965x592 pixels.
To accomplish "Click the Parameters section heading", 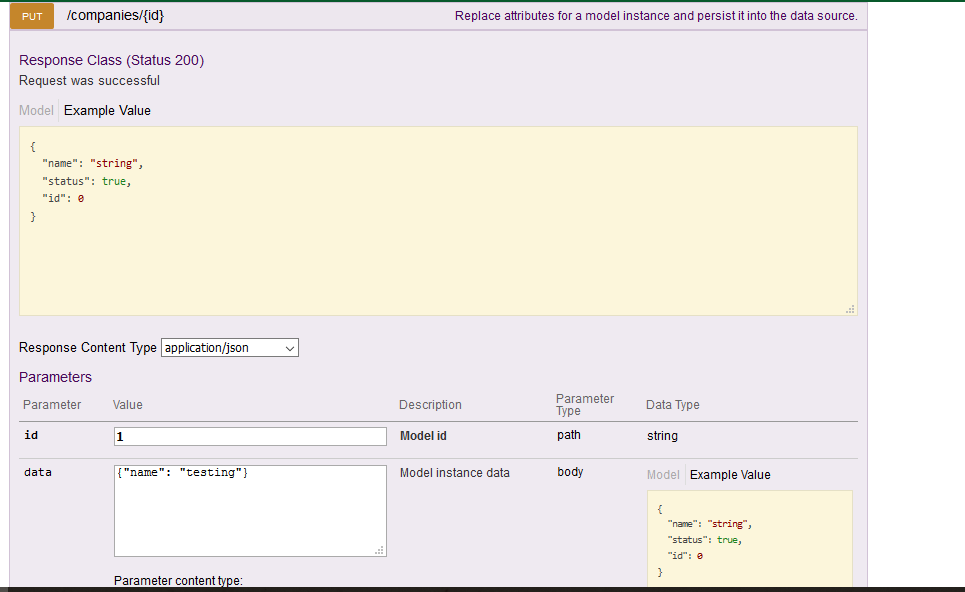I will 55,377.
